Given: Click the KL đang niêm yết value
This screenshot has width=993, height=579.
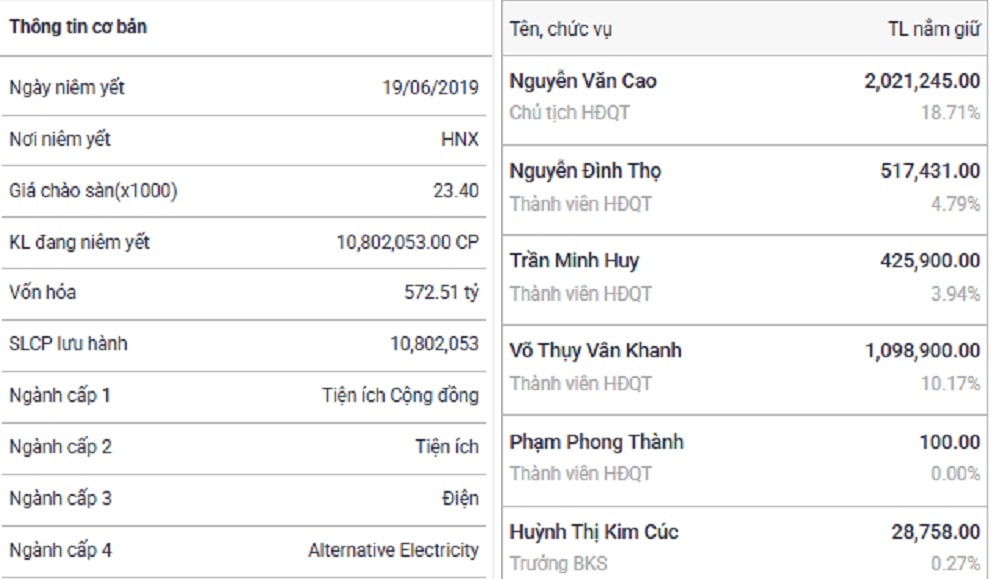Looking at the screenshot, I should pyautogui.click(x=408, y=242).
